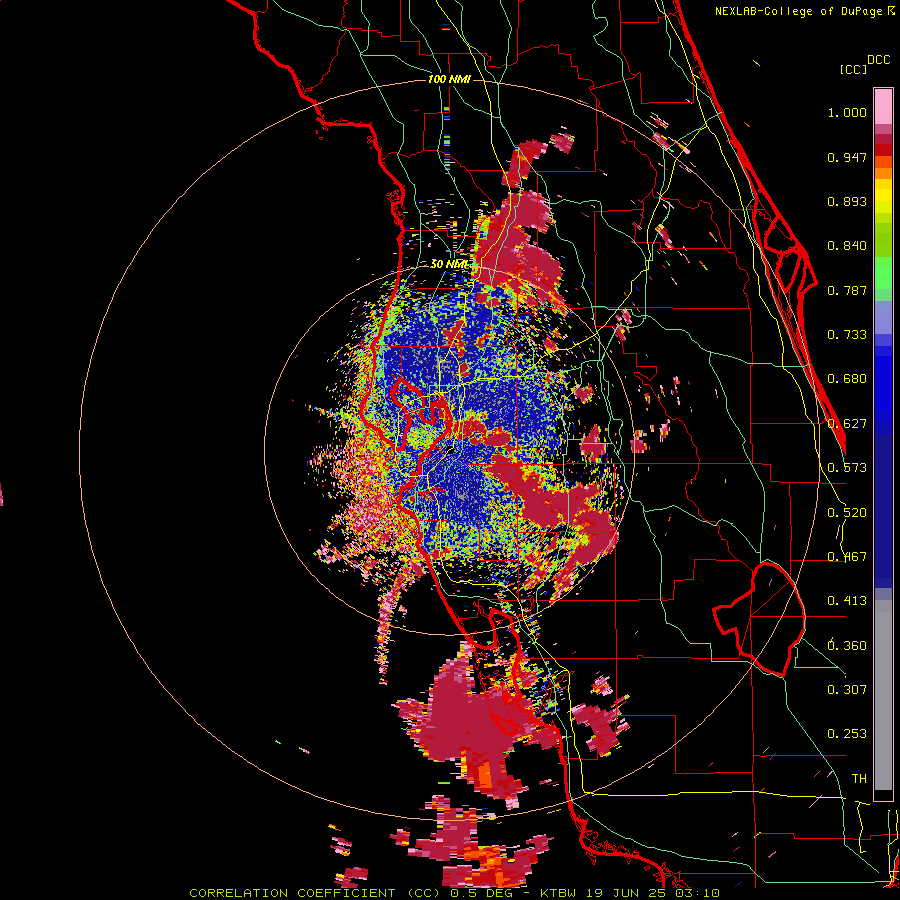900x900 pixels.
Task: Select the 0.307 scale value
Action: 847,690
